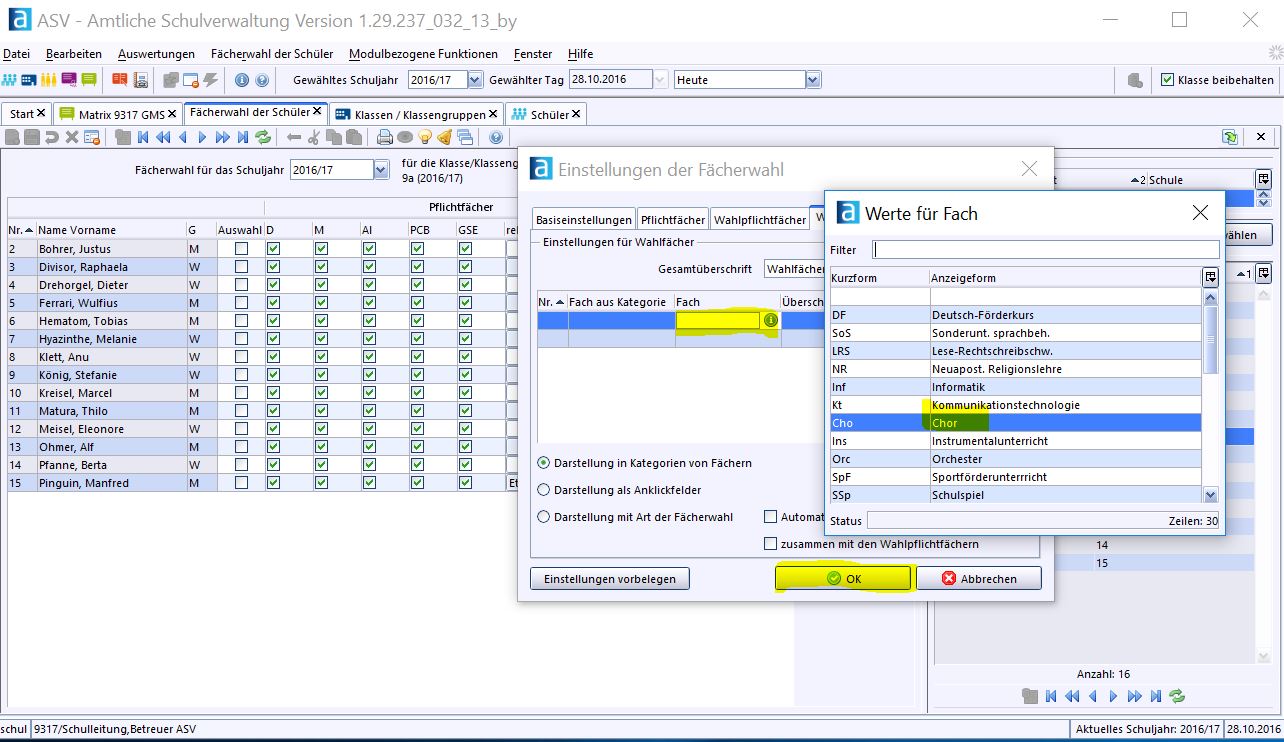Viewport: 1284px width, 742px height.
Task: Select Orchester in the value list
Action: 1016,459
